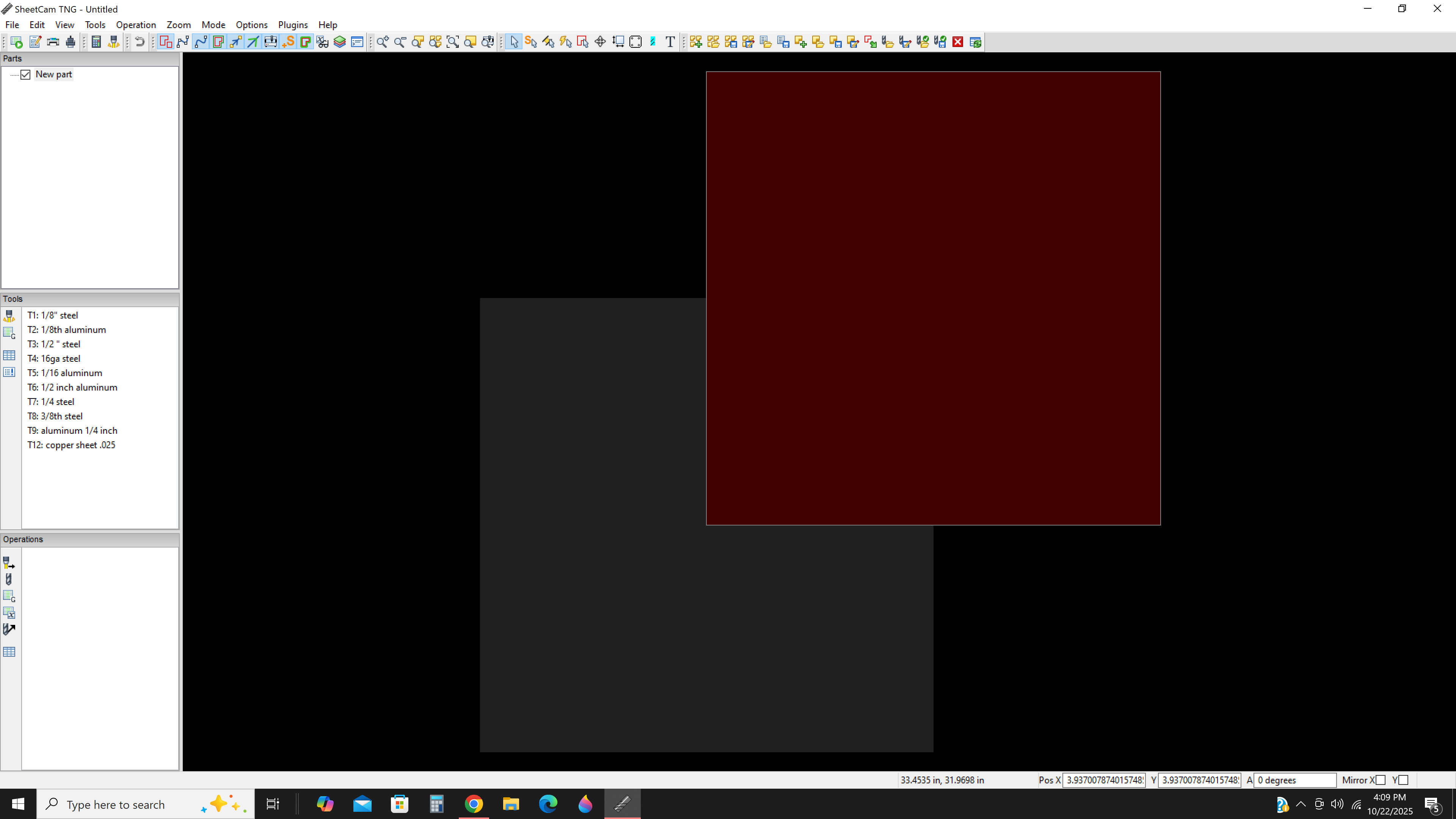Click the Undo arrow in toolbar
This screenshot has height=819, width=1456.
[x=140, y=42]
